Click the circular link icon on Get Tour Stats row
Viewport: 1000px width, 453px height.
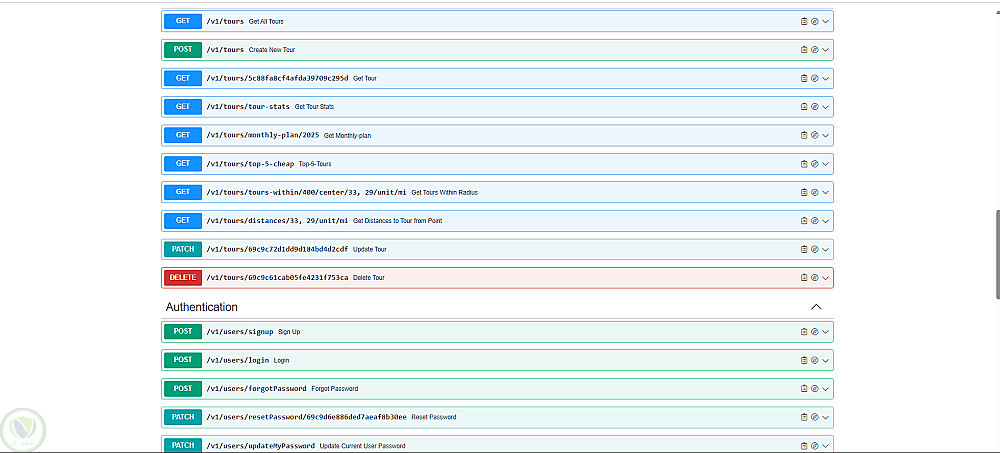point(814,107)
